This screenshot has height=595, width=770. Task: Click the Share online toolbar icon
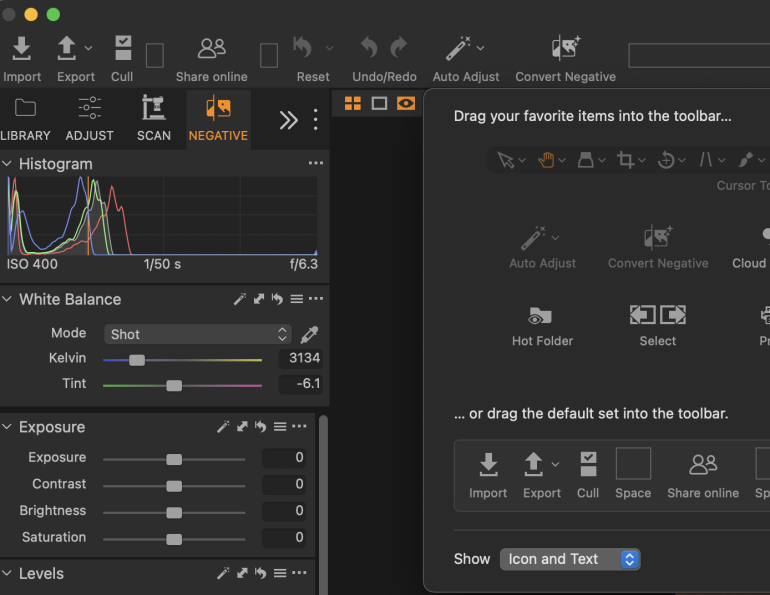click(x=212, y=49)
